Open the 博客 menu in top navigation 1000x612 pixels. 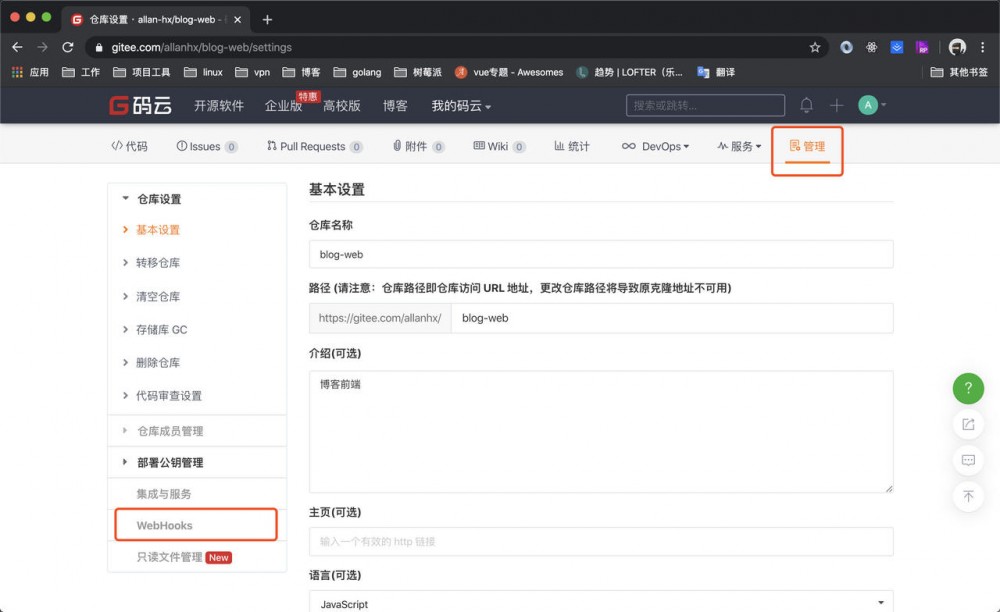(396, 104)
